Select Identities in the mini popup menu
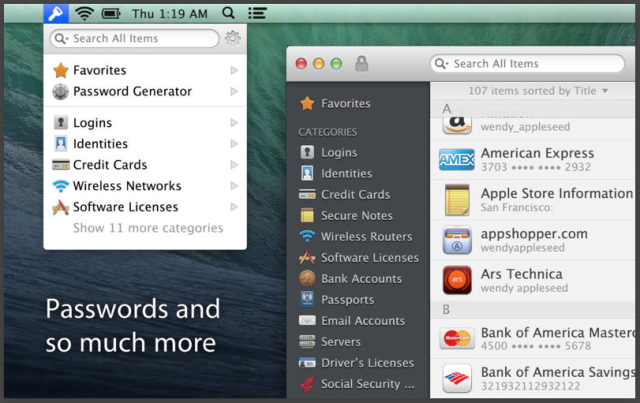Viewport: 640px width, 403px height. [x=145, y=144]
